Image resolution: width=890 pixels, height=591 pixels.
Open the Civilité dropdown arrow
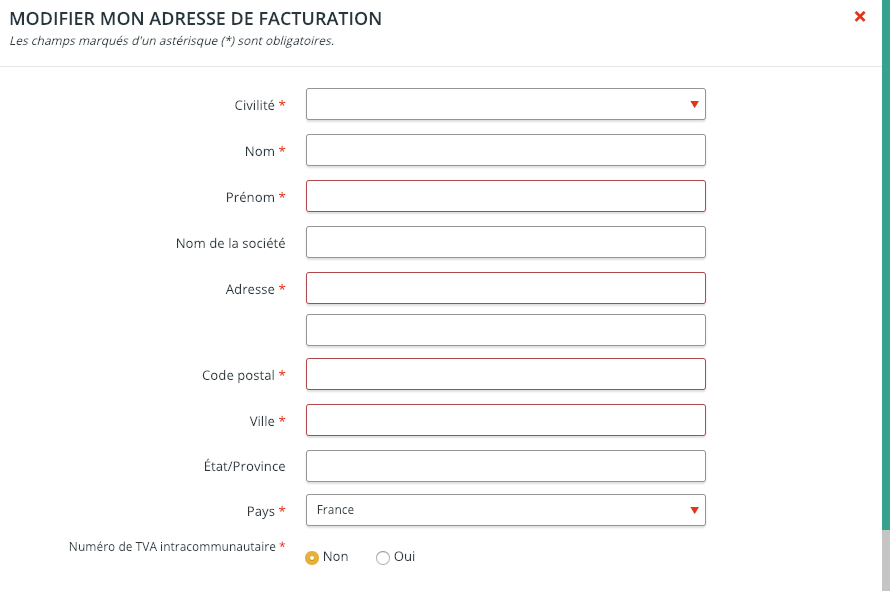pyautogui.click(x=694, y=104)
